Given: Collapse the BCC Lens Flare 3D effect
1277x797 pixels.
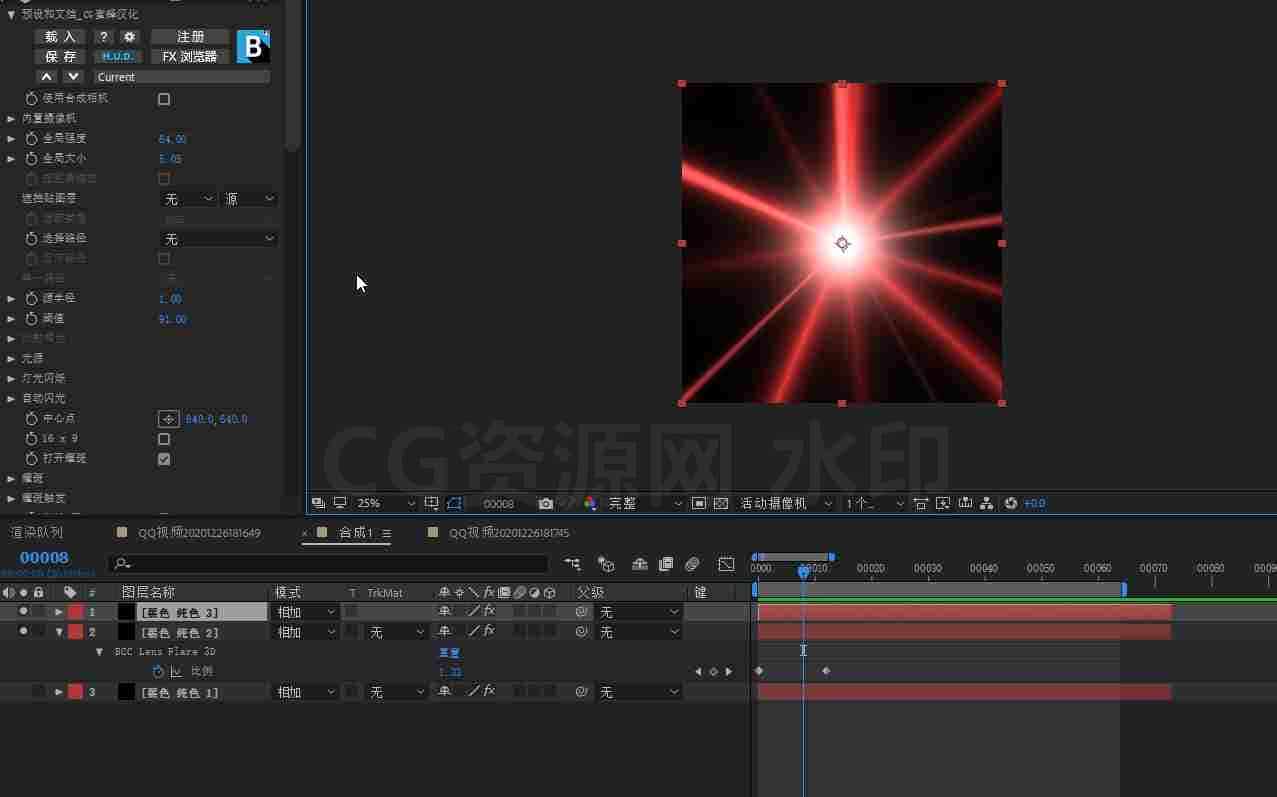Looking at the screenshot, I should pos(99,652).
